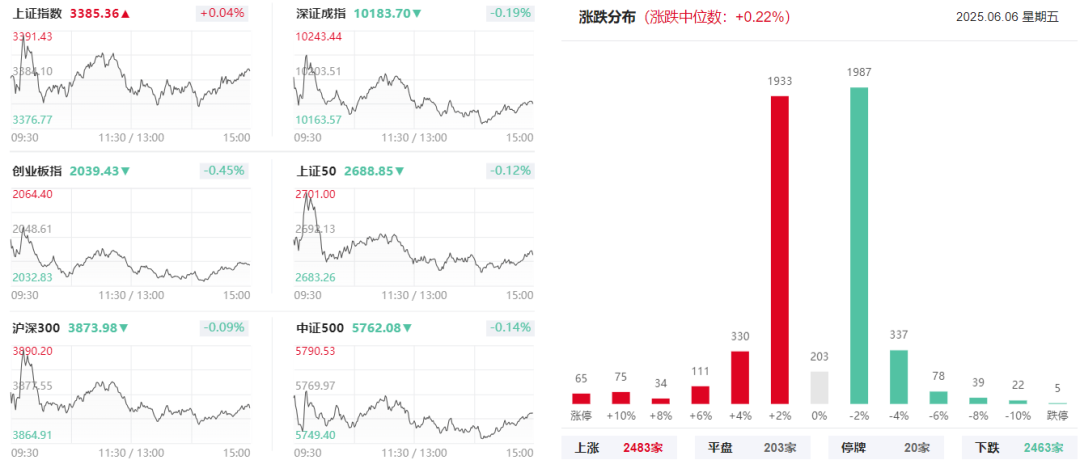Select the 涨停 bar in the distribution chart
This screenshot has height=460, width=1080.
[x=581, y=399]
